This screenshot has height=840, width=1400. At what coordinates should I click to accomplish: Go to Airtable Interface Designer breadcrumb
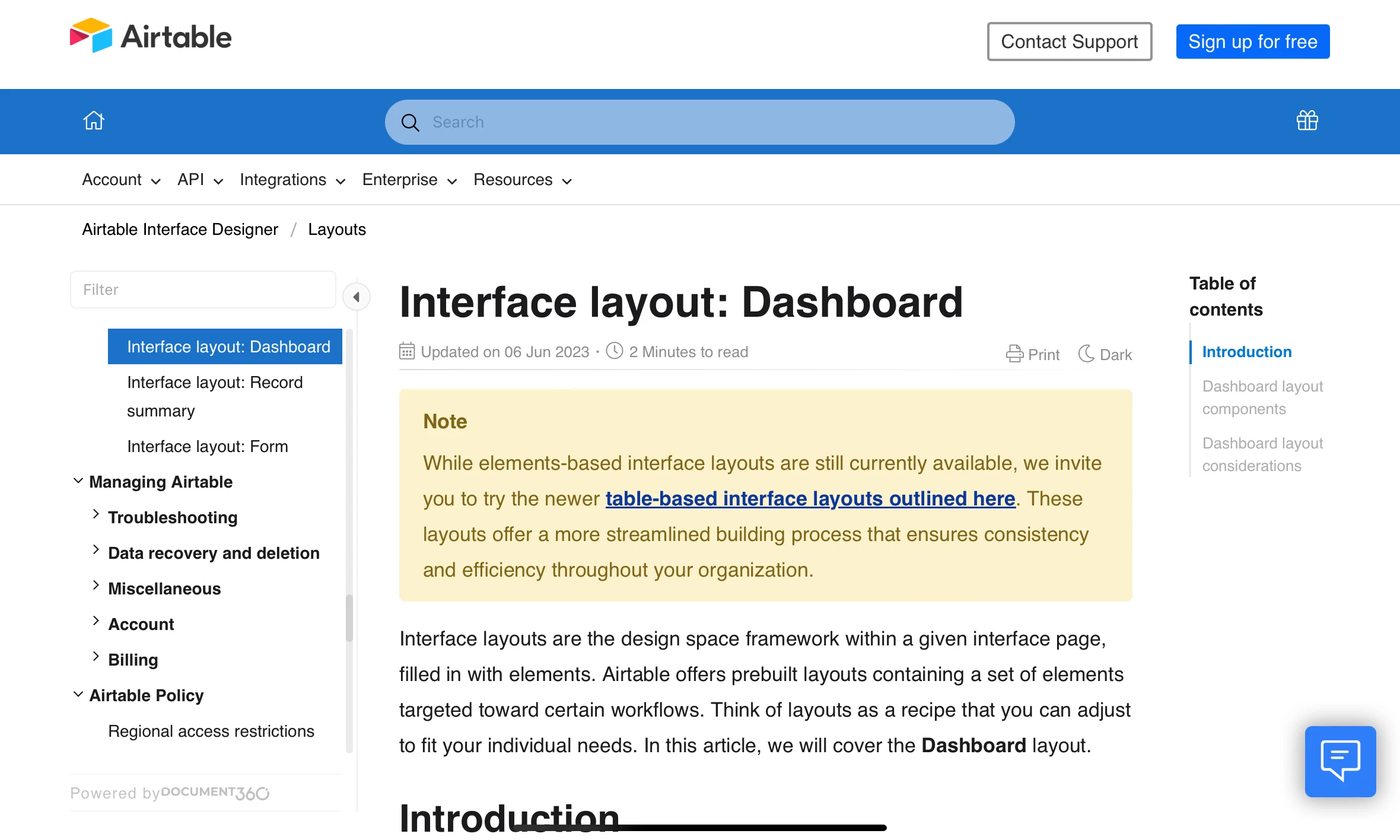[180, 230]
